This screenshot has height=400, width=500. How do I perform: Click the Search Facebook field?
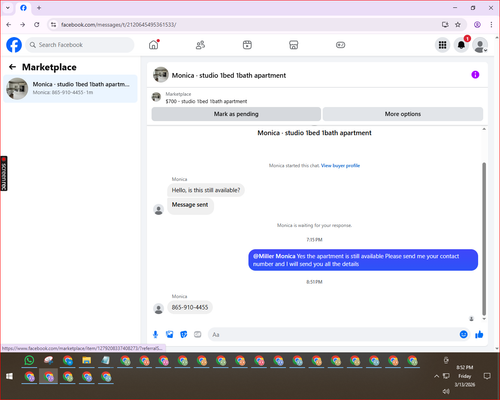(80, 45)
